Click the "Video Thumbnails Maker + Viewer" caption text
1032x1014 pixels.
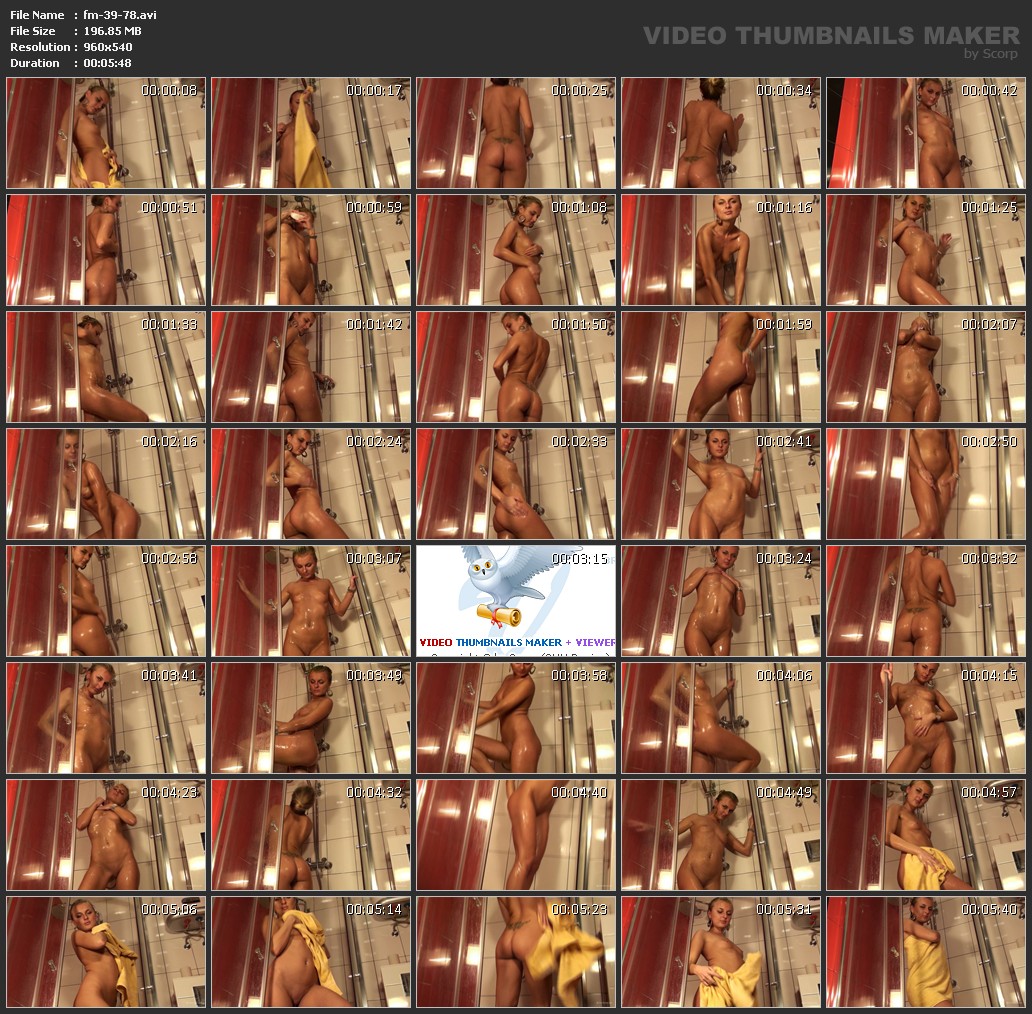click(x=517, y=642)
